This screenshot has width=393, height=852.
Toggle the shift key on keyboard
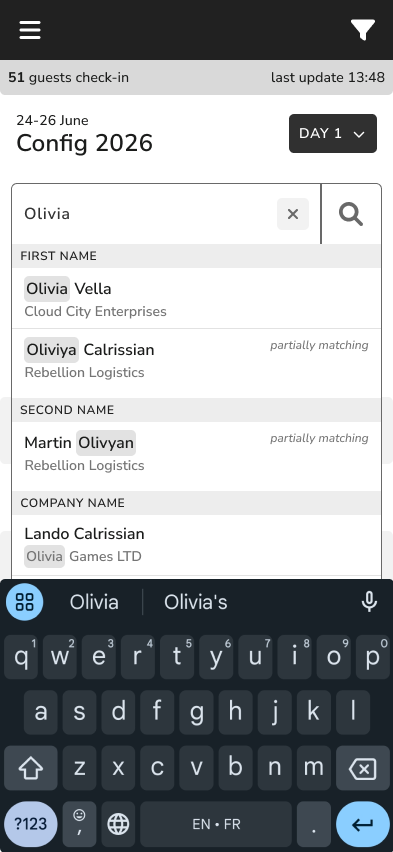coord(30,768)
